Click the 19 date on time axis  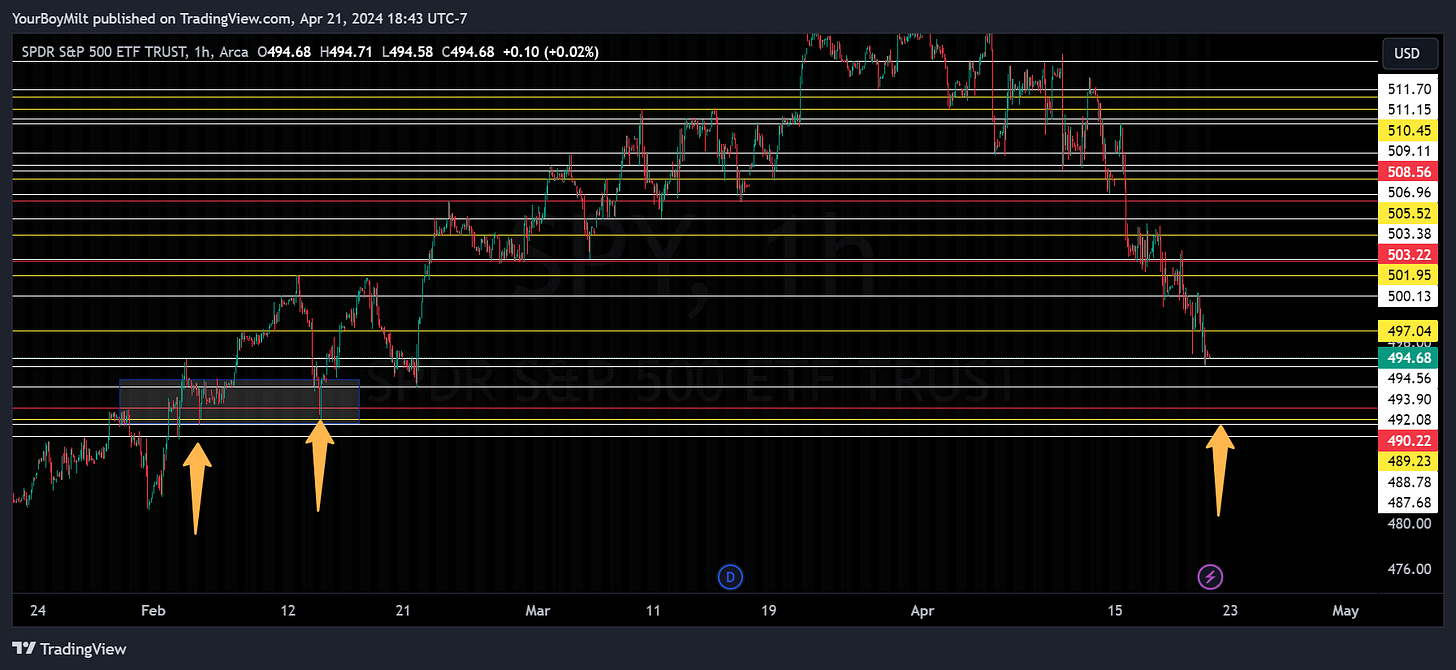tap(768, 610)
